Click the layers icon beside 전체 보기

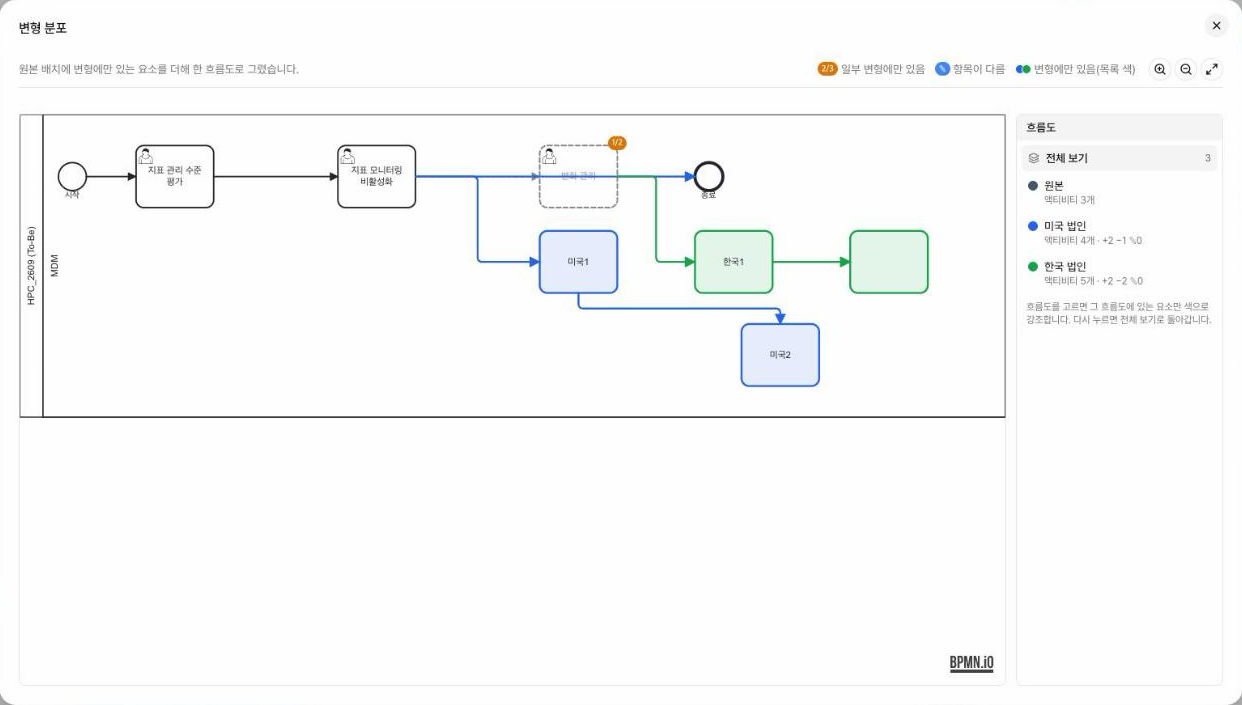click(x=1034, y=158)
